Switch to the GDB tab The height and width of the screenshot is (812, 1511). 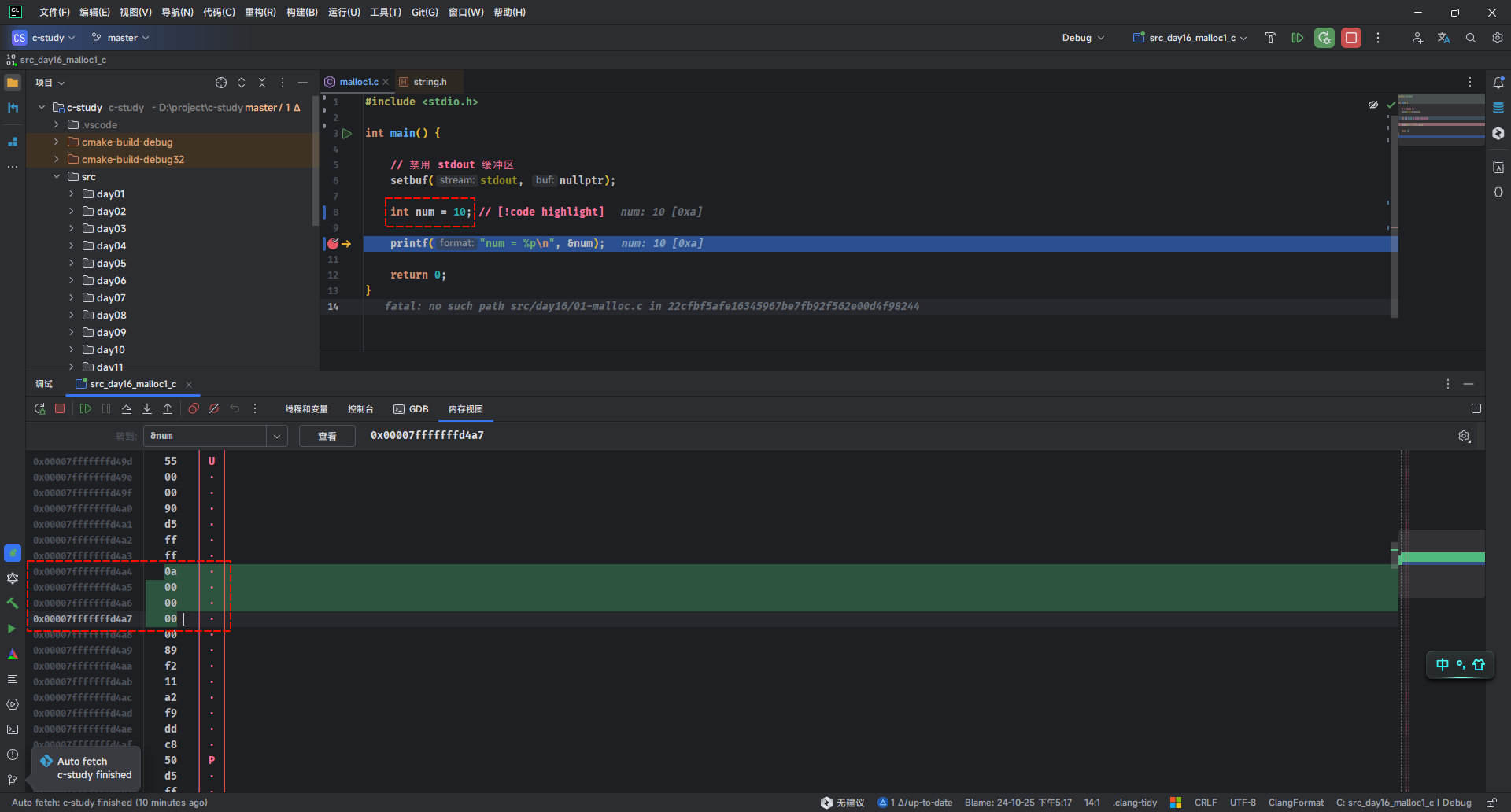pos(412,409)
